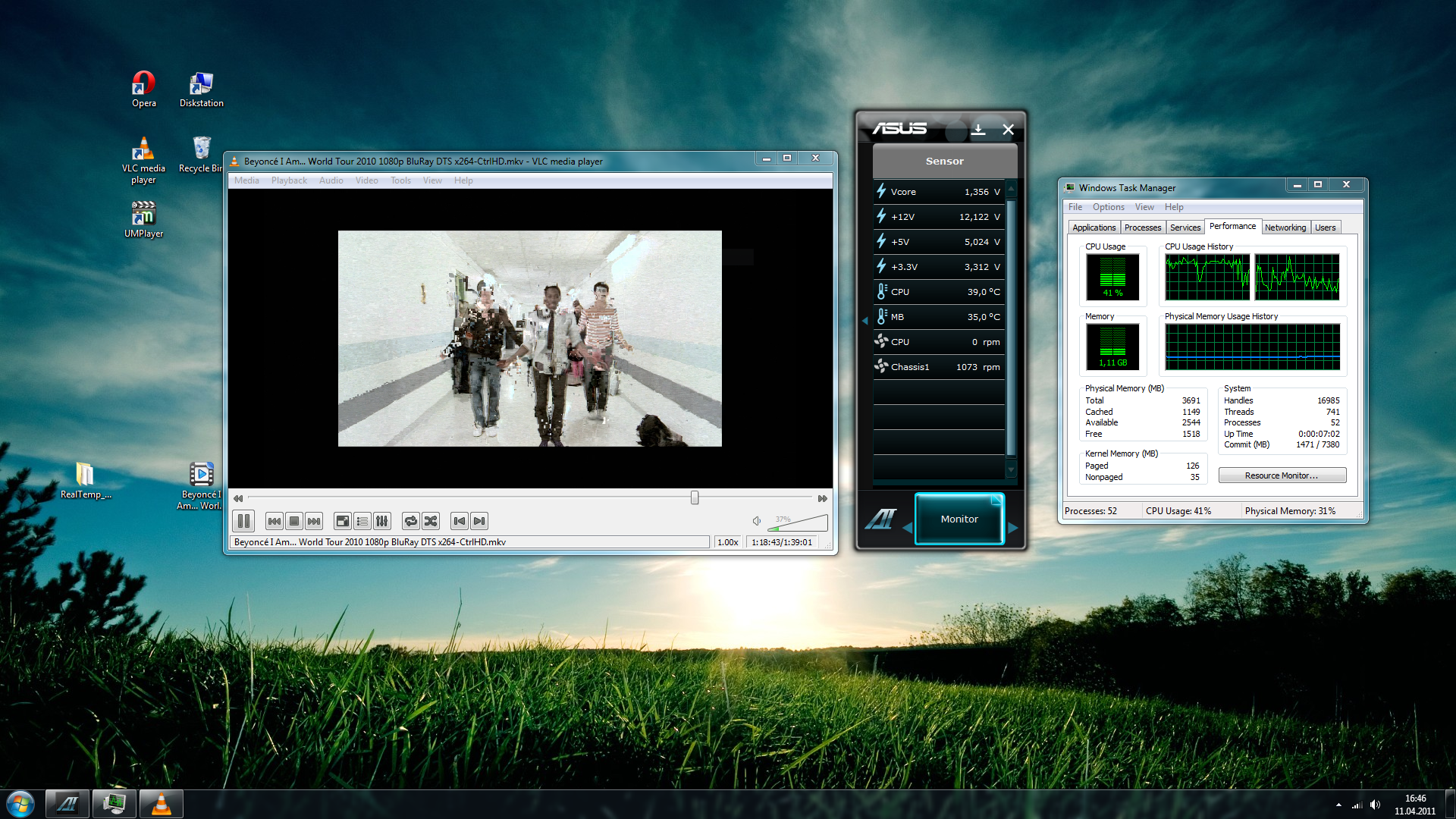Toggle VLC loop/repeat mode
The height and width of the screenshot is (819, 1456).
411,521
